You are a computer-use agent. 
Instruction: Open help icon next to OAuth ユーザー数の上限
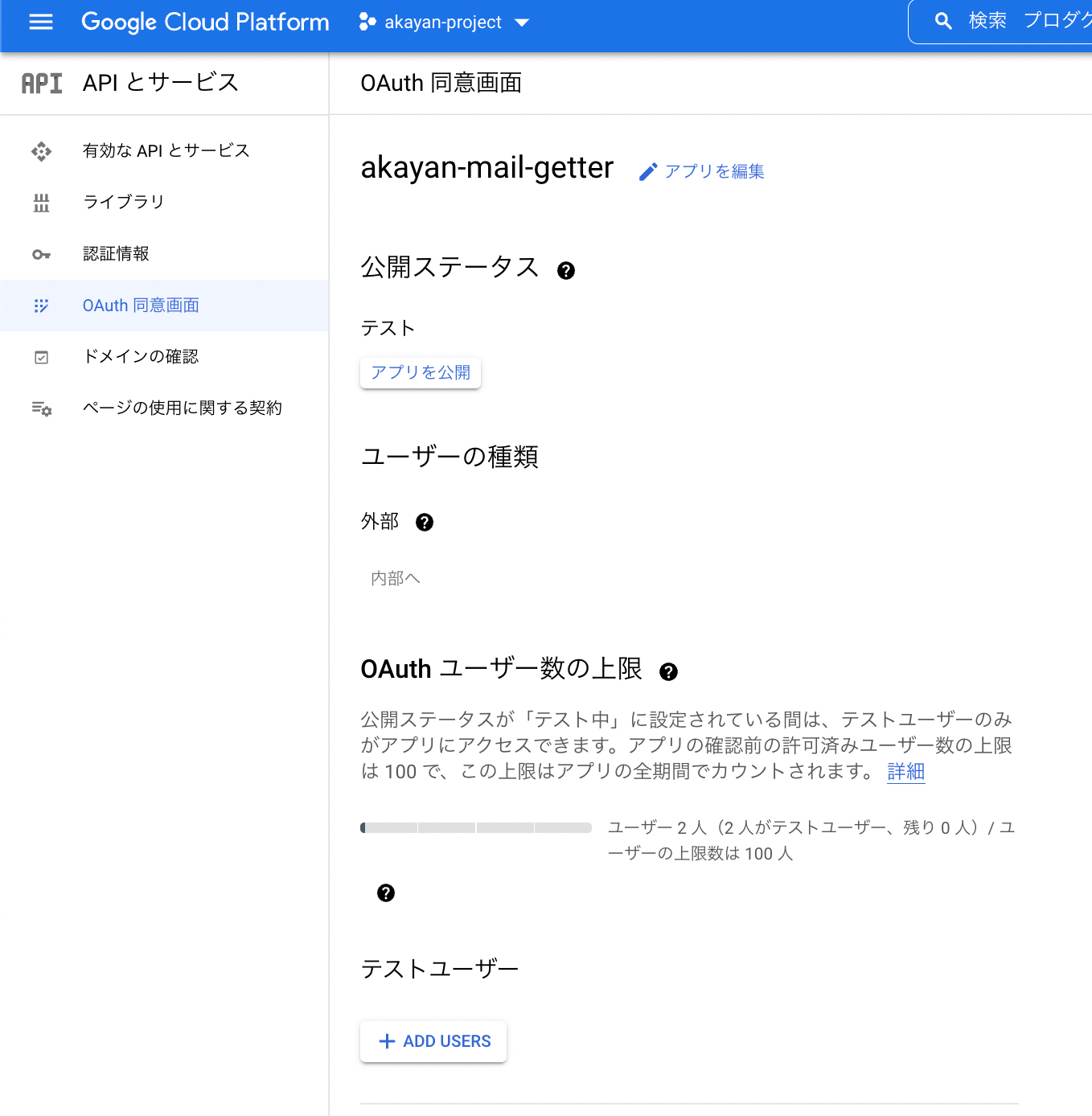tap(668, 672)
